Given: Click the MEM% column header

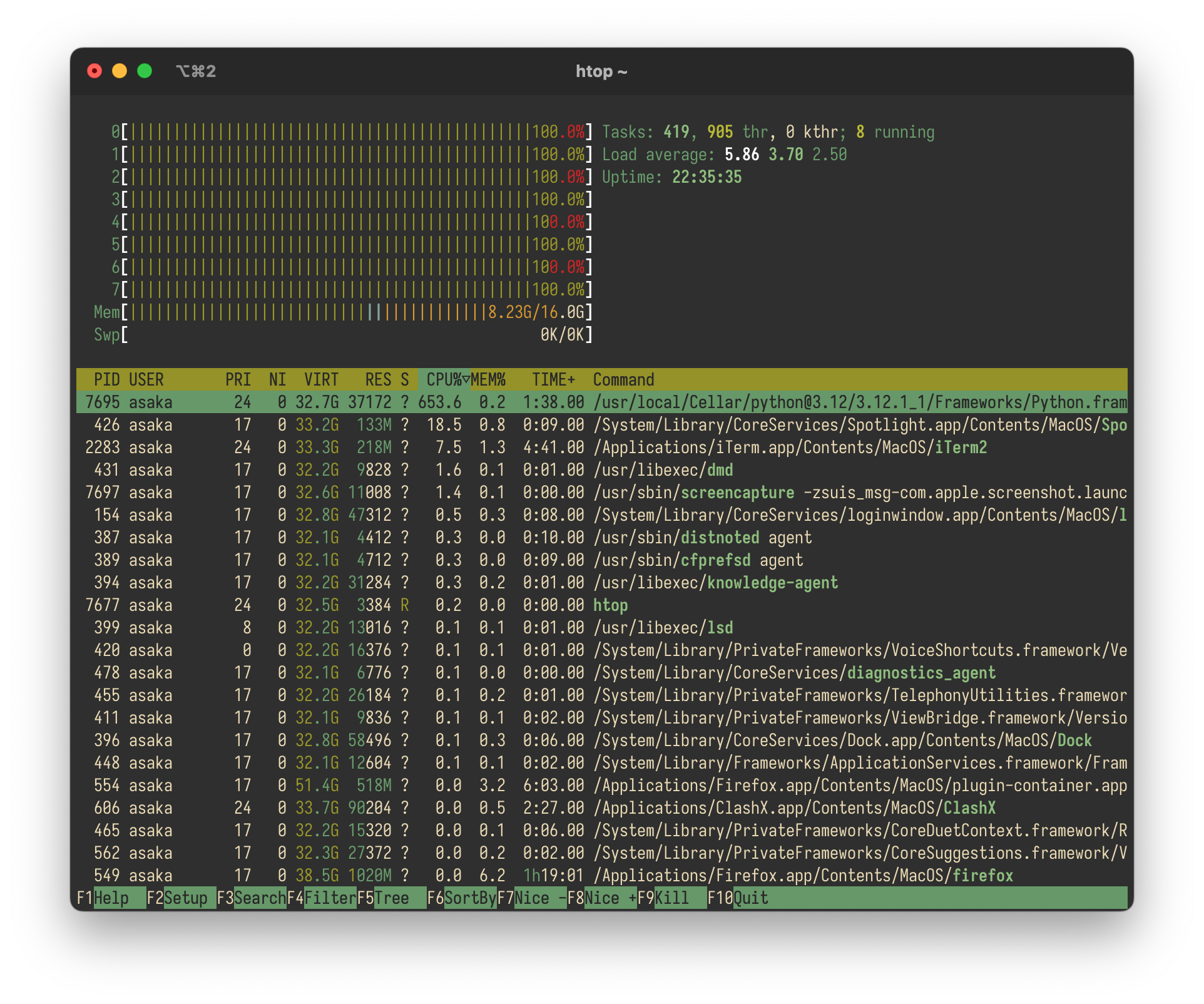Looking at the screenshot, I should pos(488,380).
